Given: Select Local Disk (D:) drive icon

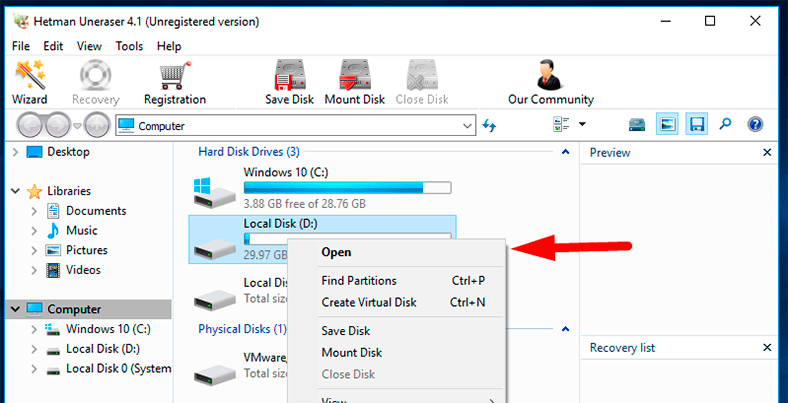Looking at the screenshot, I should point(214,248).
